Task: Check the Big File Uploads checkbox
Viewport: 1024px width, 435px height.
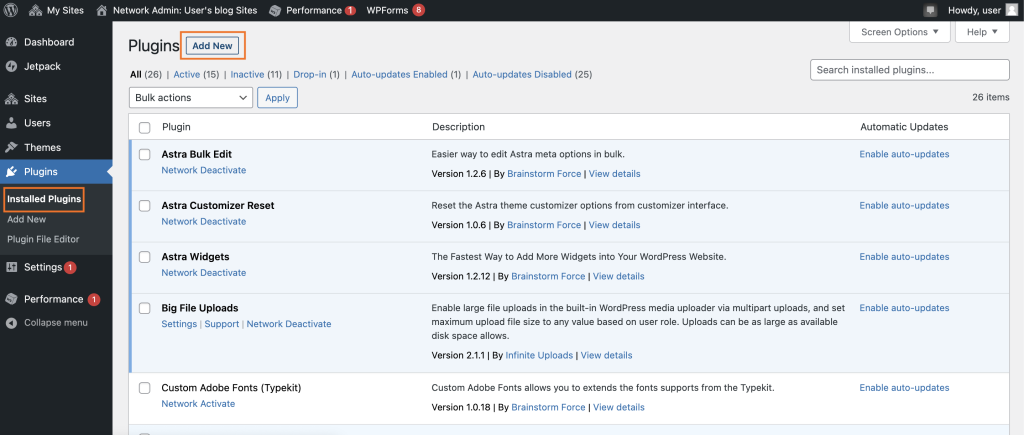Action: (145, 308)
